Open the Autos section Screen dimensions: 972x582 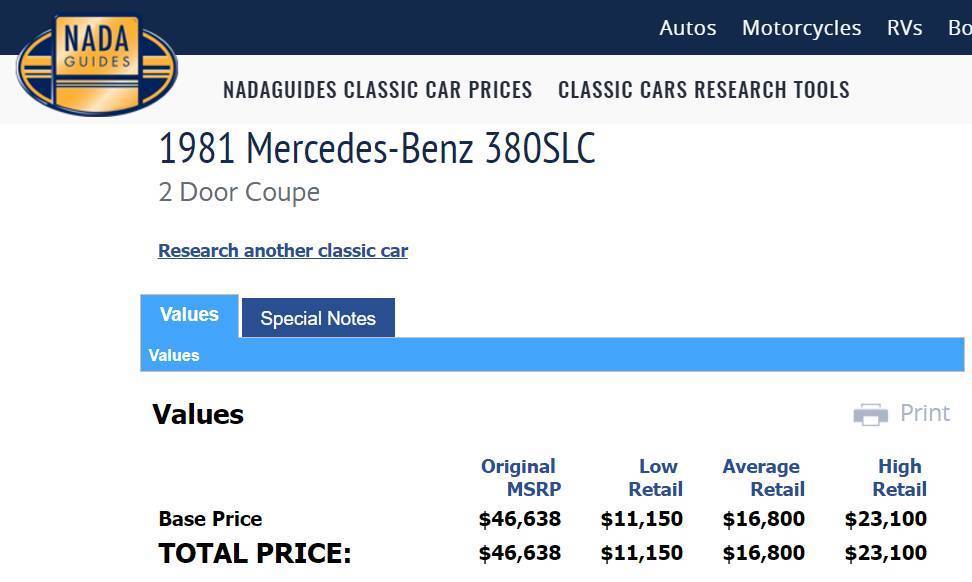[687, 28]
